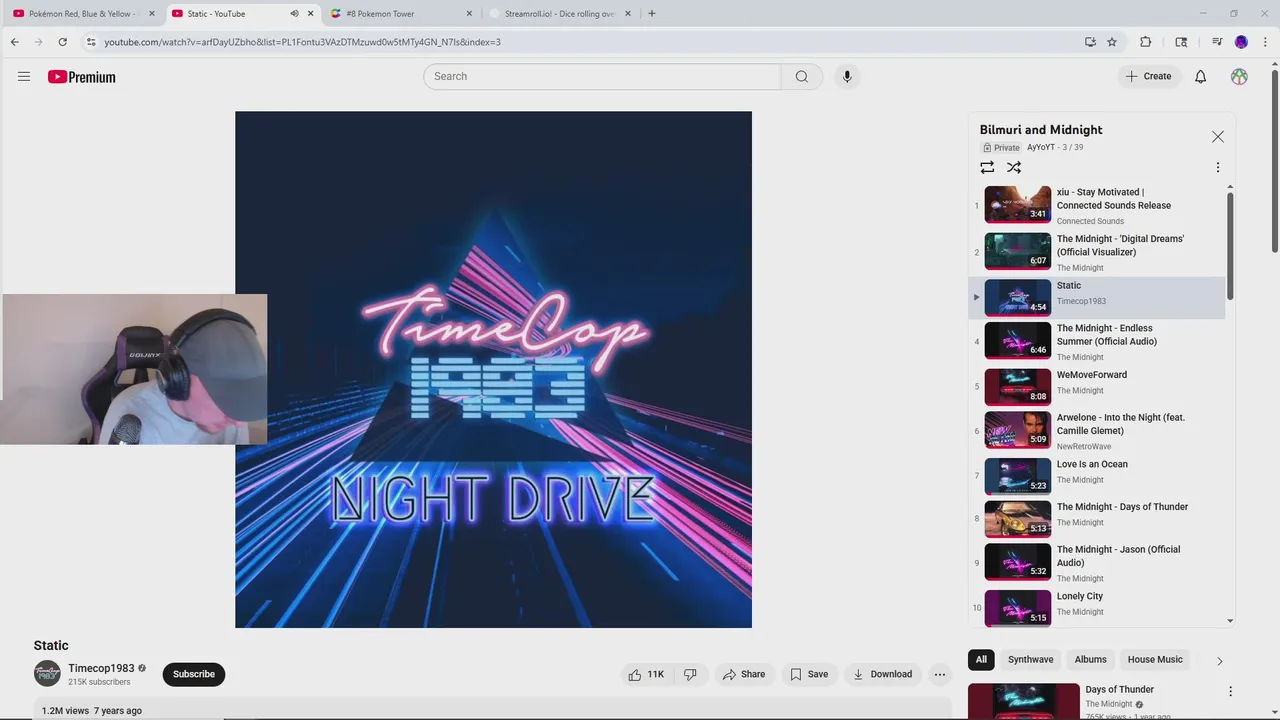Select the All filter chip
The height and width of the screenshot is (720, 1280).
point(981,659)
